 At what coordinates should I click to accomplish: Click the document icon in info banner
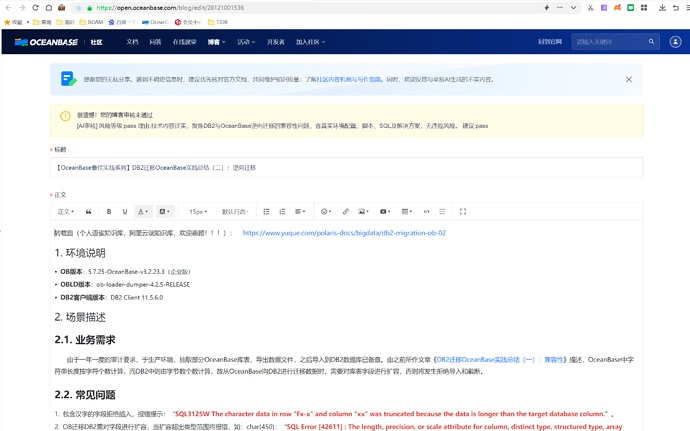point(69,79)
